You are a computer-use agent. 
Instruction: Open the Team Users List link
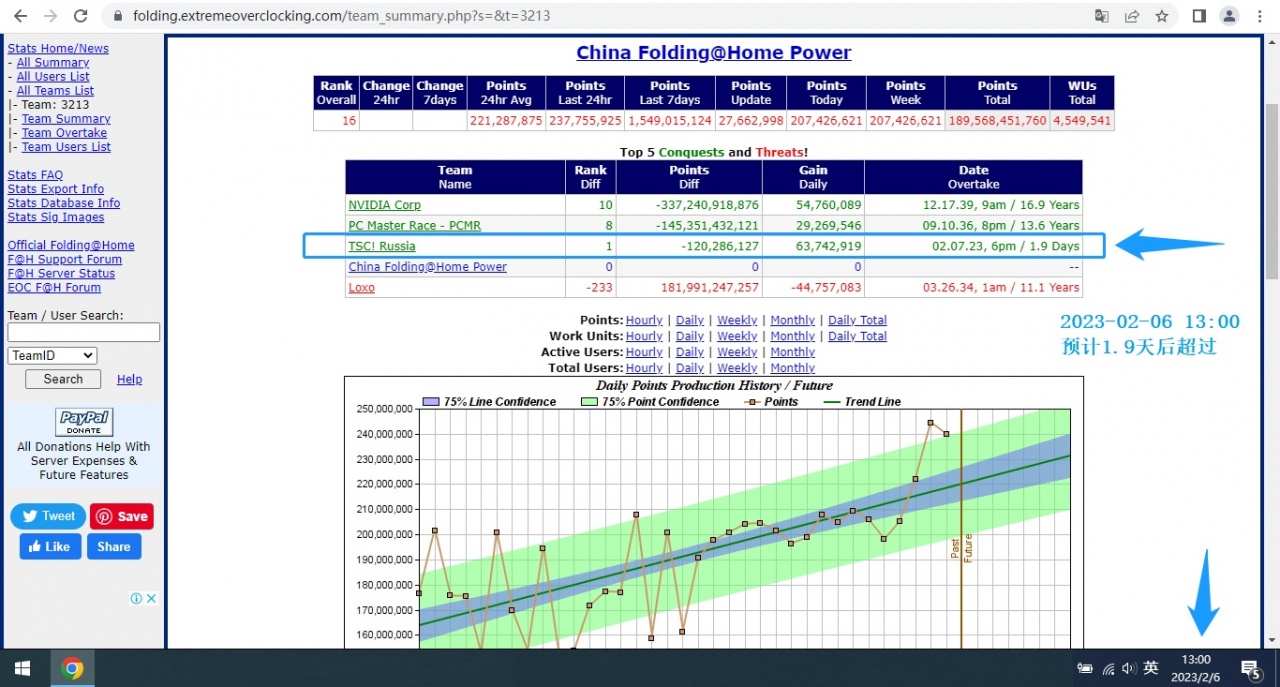pos(66,146)
